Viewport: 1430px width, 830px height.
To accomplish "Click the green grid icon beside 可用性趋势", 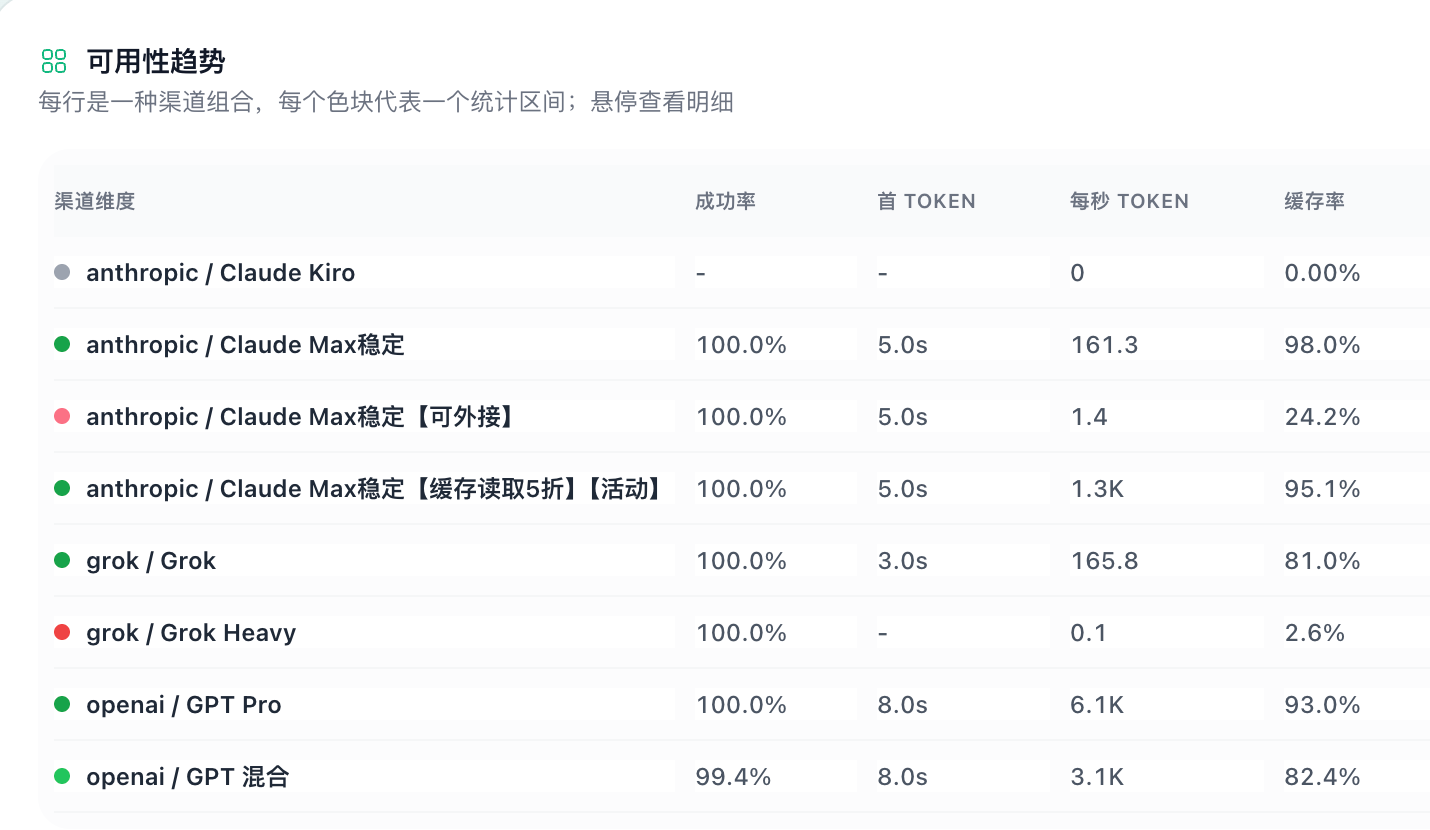I will pos(53,61).
